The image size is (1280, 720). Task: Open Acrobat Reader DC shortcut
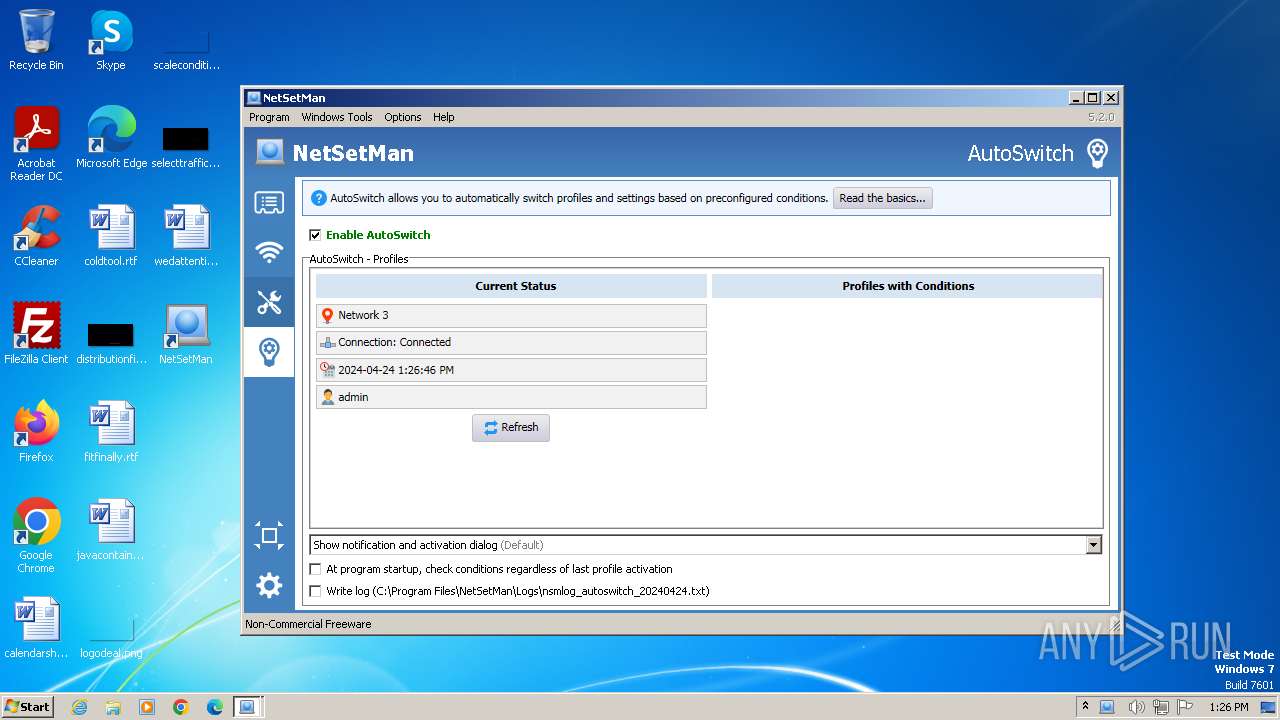[36, 144]
